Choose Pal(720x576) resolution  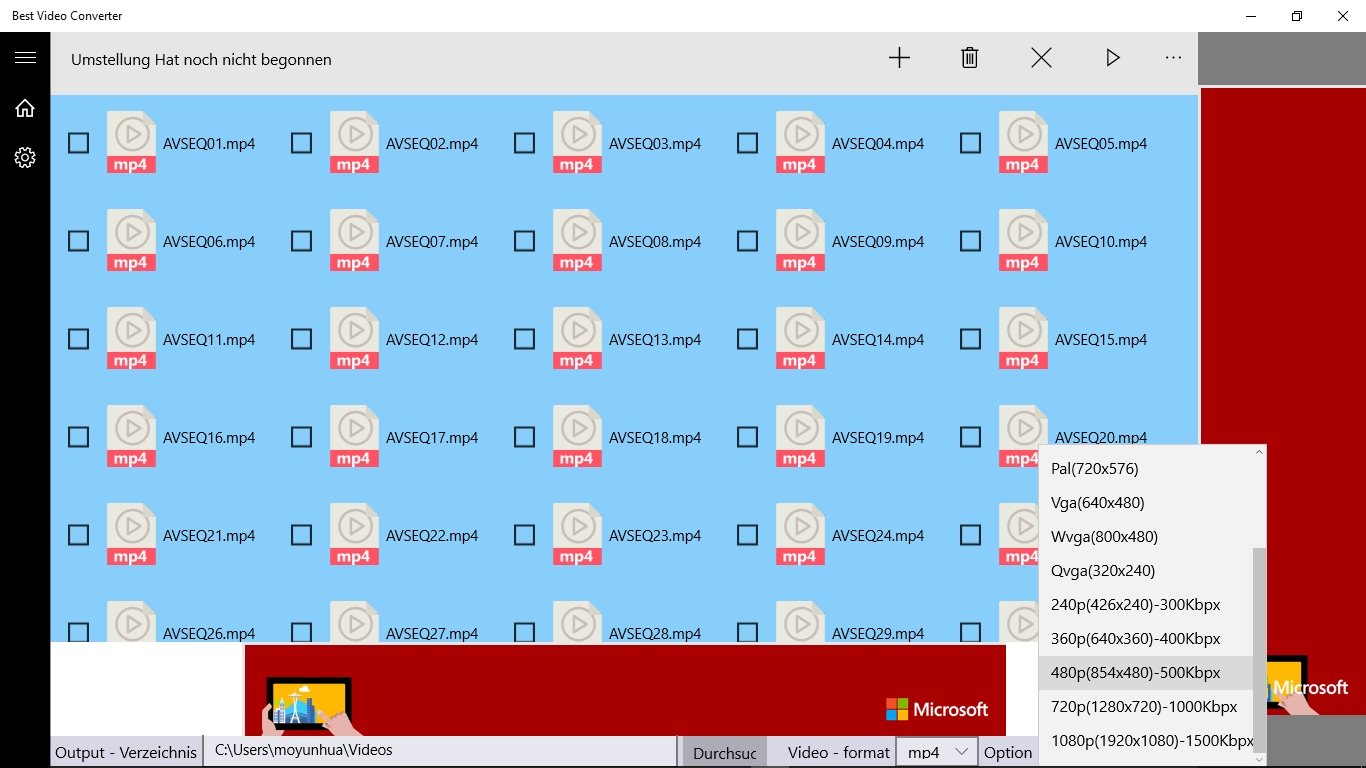pyautogui.click(x=1145, y=468)
